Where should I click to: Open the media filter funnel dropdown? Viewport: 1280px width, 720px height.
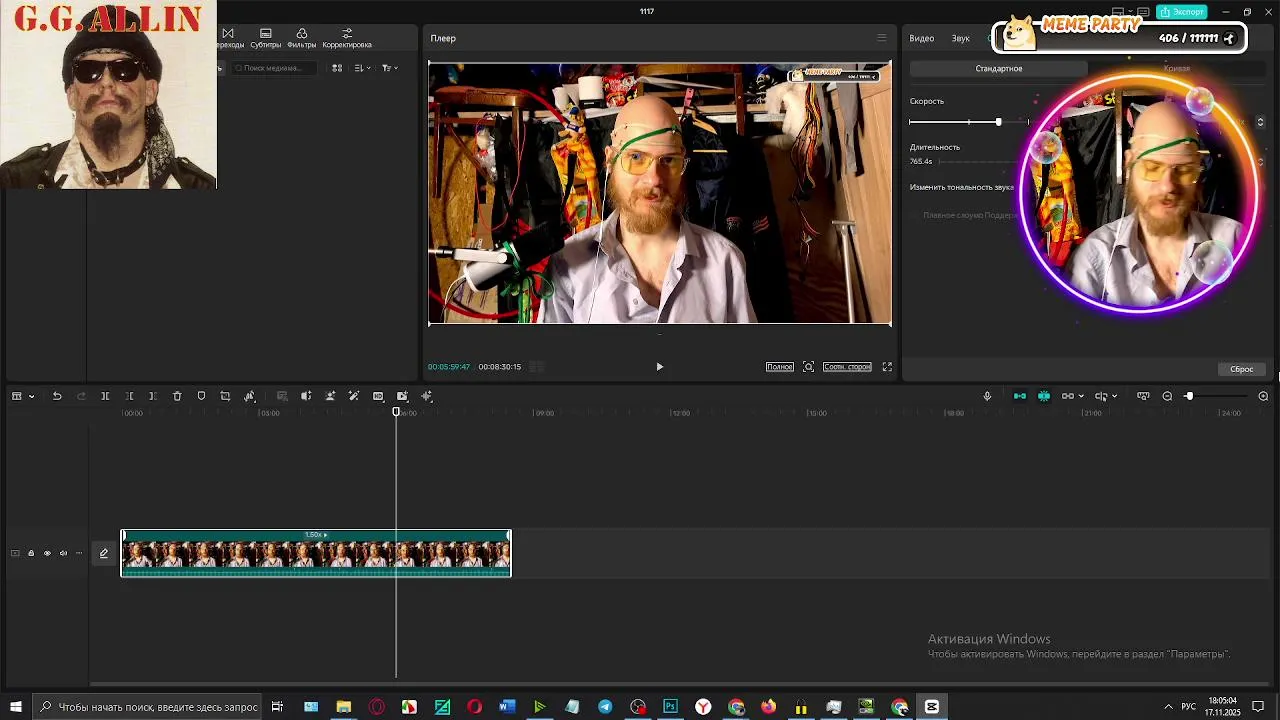[390, 68]
